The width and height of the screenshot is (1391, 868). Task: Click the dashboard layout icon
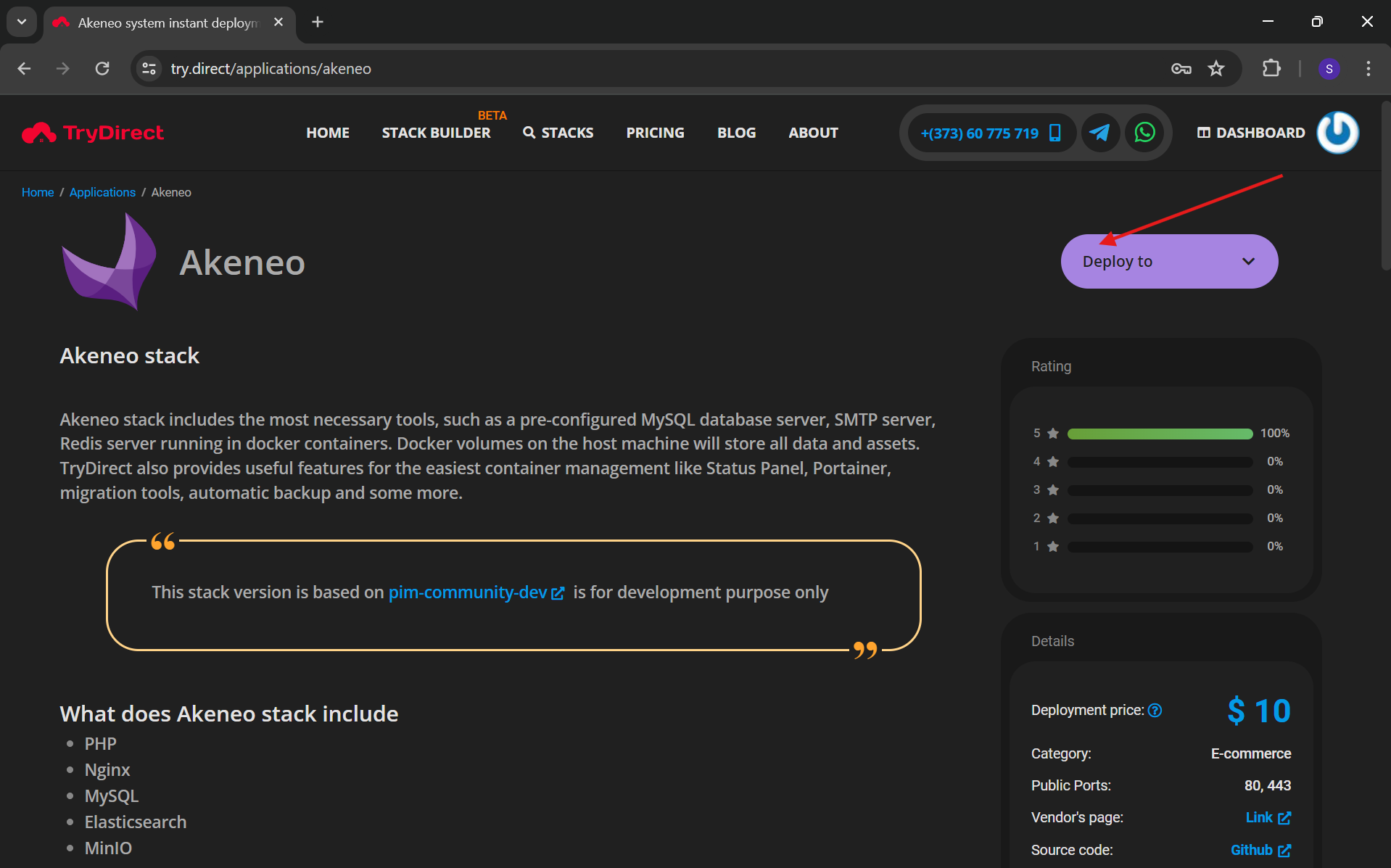1204,133
